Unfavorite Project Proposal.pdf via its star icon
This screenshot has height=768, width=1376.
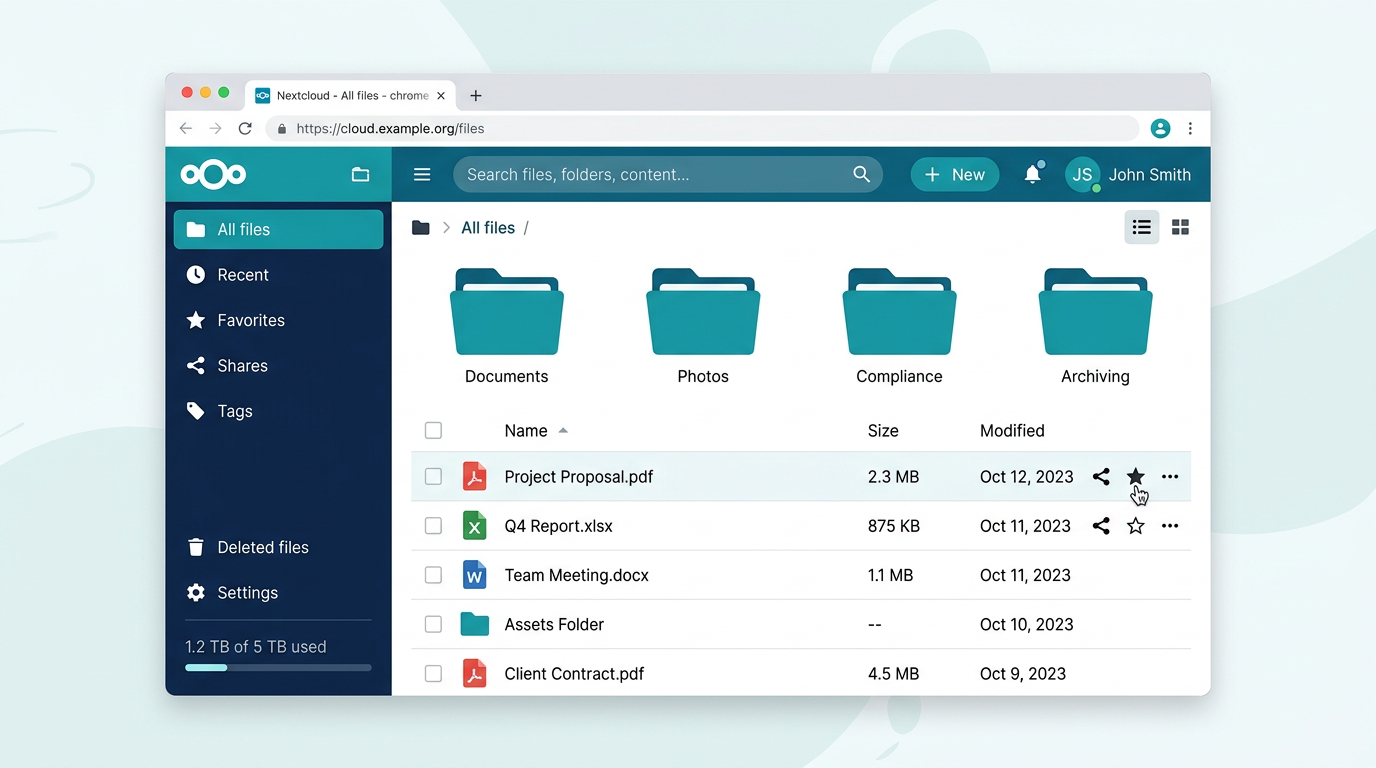point(1135,477)
